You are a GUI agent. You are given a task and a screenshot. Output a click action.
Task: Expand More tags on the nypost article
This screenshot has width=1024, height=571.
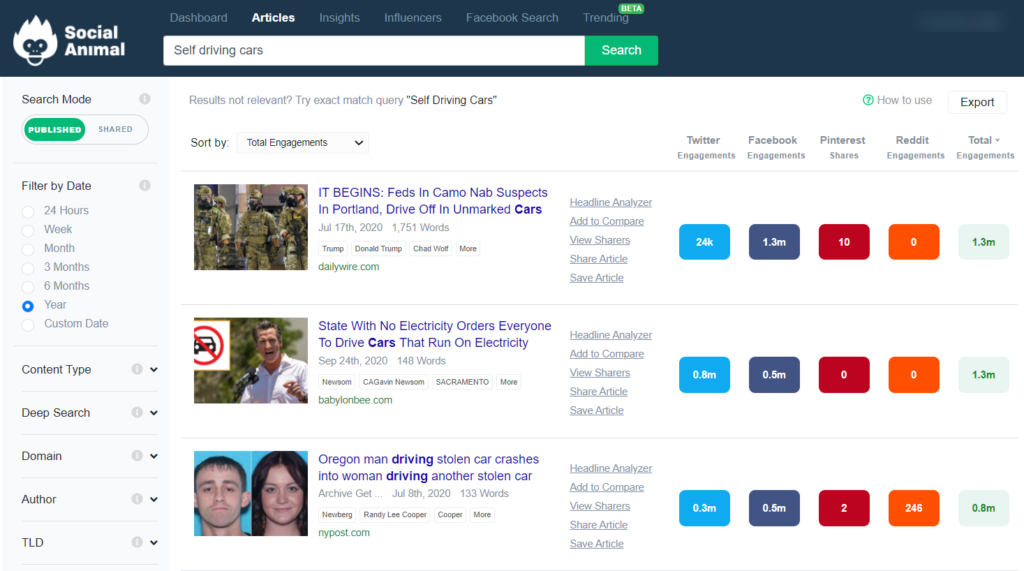click(482, 514)
